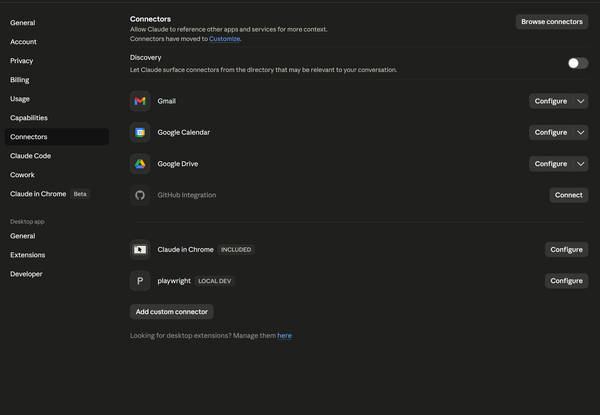The width and height of the screenshot is (600, 415).
Task: Select Connectors in the sidebar
Action: point(57,137)
